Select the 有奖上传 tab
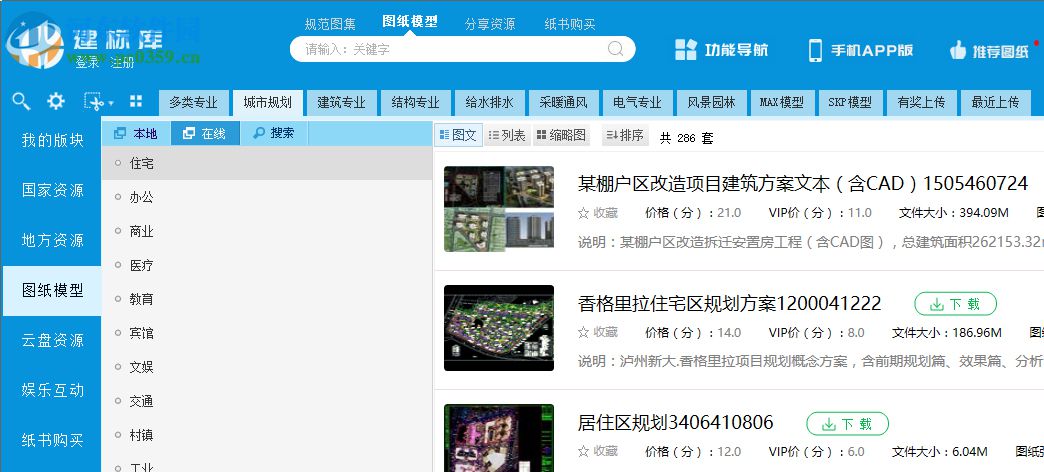The height and width of the screenshot is (472, 1044). (921, 103)
